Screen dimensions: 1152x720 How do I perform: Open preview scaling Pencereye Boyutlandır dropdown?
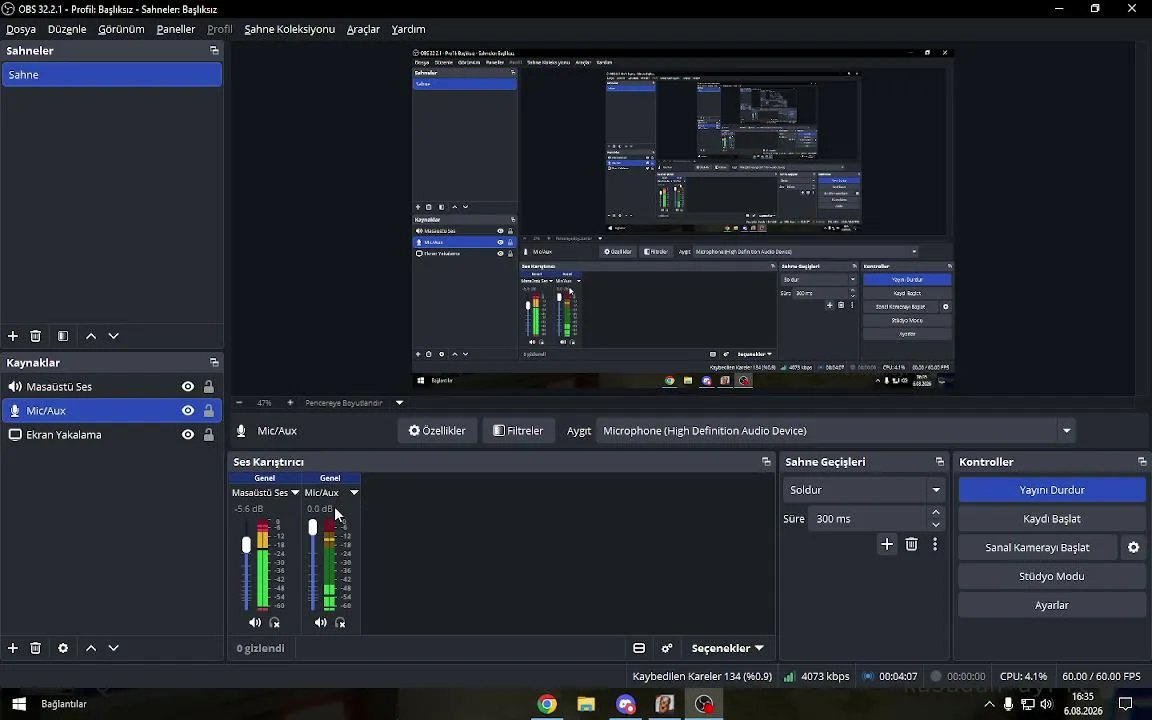coord(400,403)
